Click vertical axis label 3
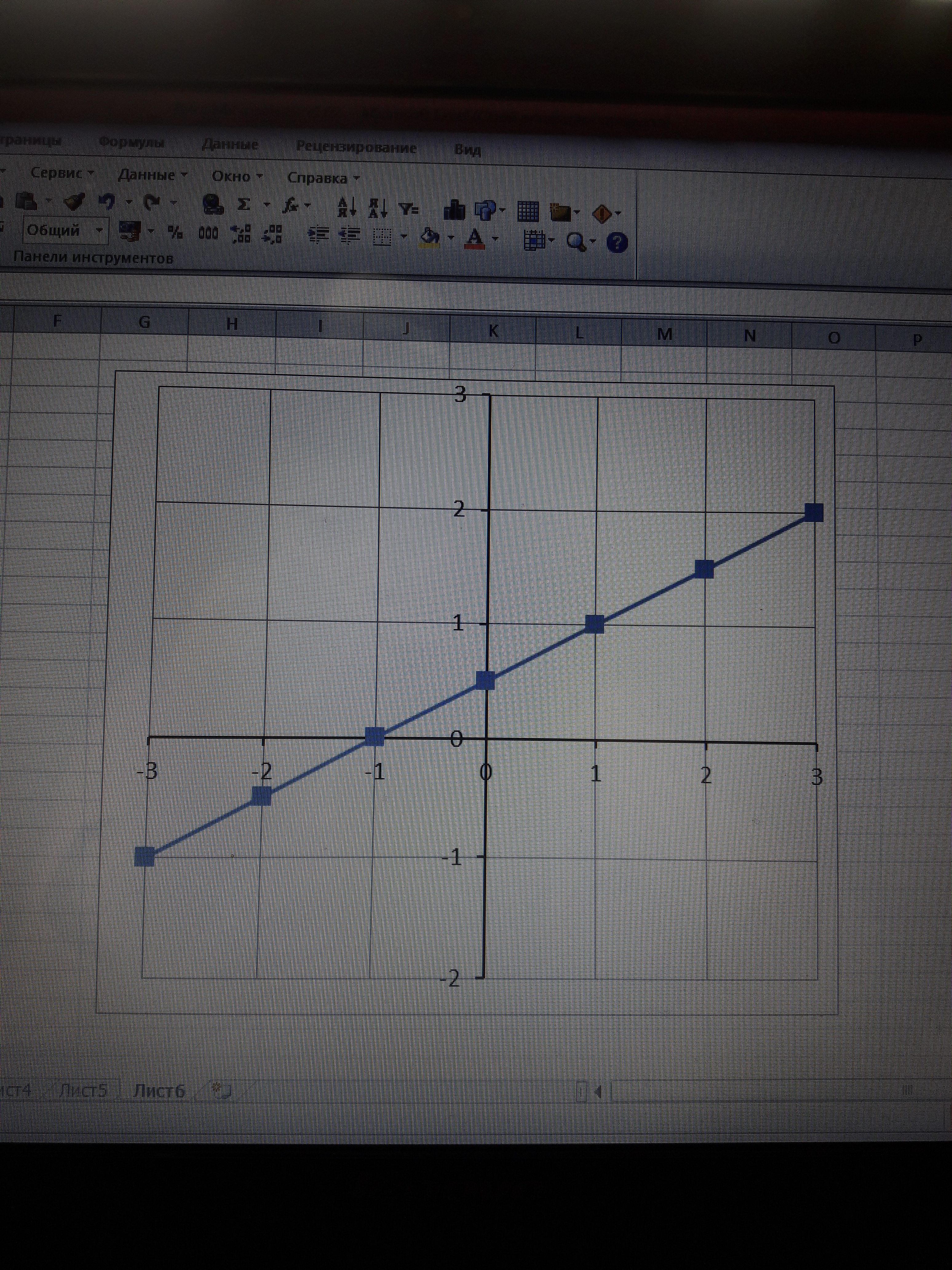This screenshot has height=1270, width=952. click(x=460, y=394)
